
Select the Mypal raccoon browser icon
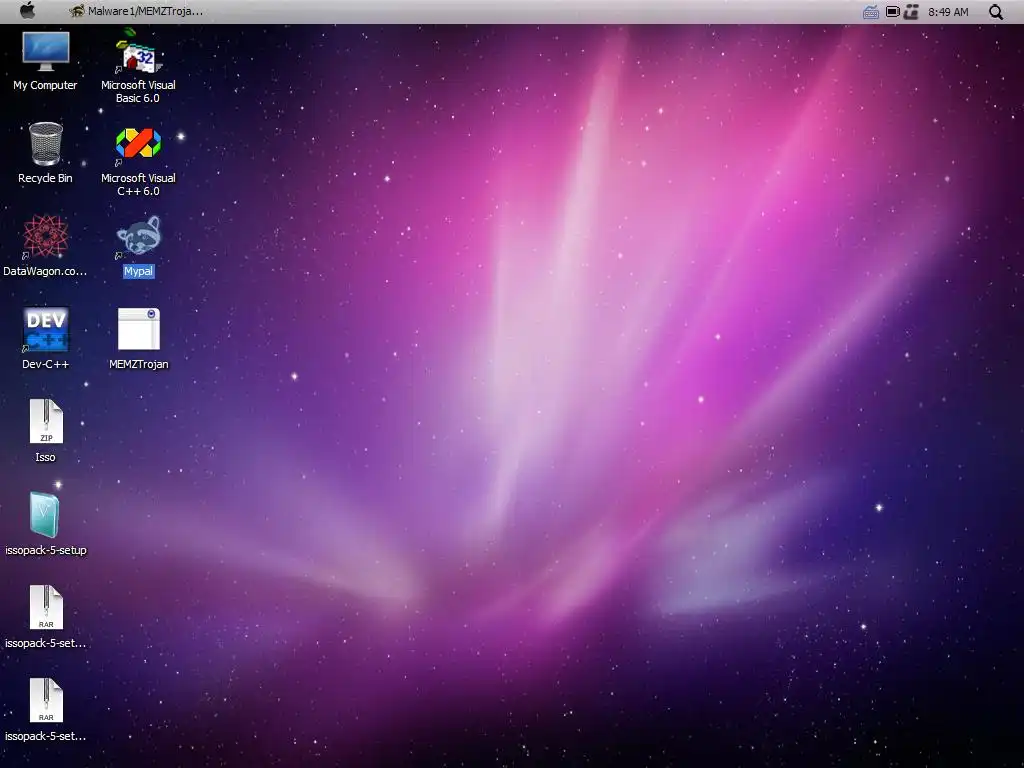pos(138,236)
